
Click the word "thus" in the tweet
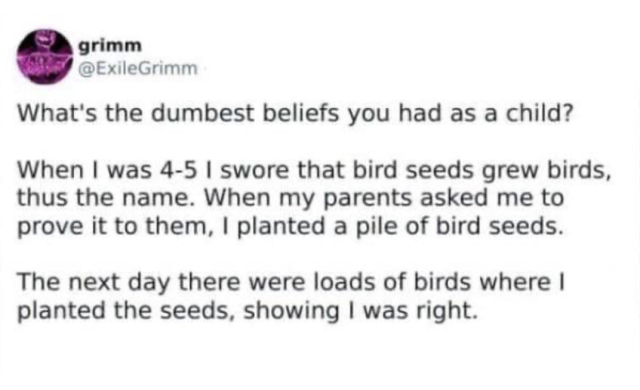click(43, 198)
